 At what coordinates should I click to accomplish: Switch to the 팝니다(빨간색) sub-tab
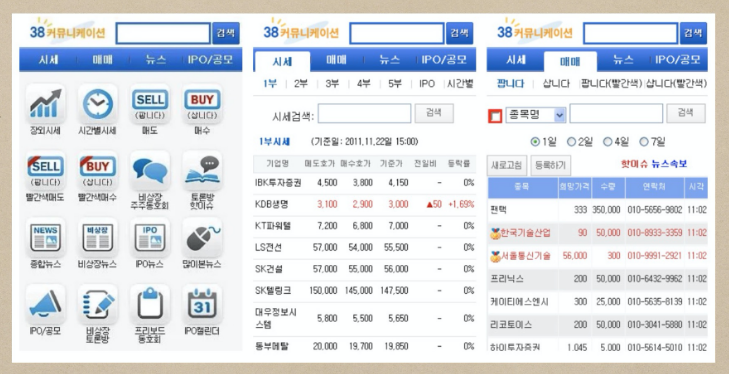(x=611, y=84)
